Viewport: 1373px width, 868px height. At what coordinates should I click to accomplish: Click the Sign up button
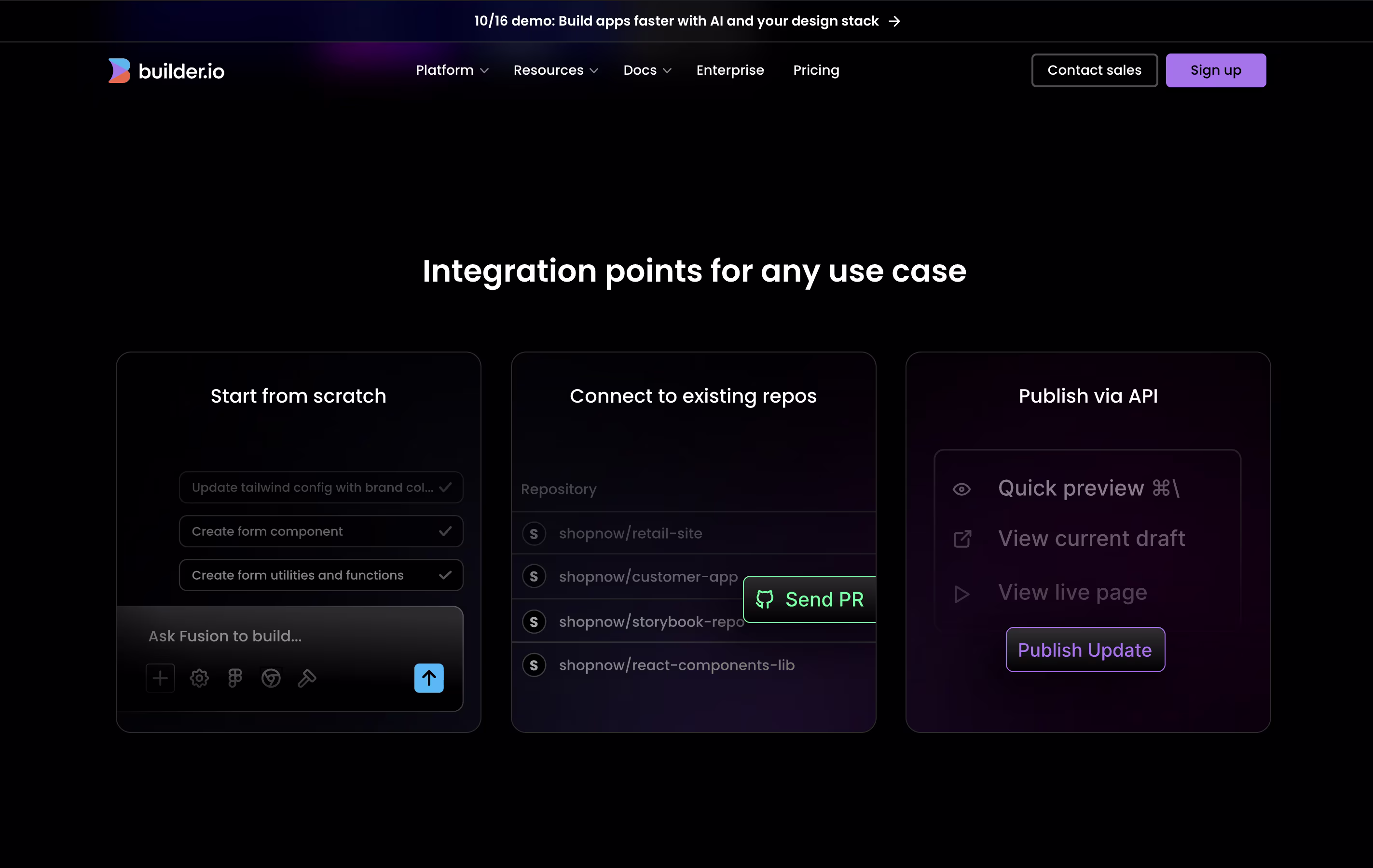1216,70
